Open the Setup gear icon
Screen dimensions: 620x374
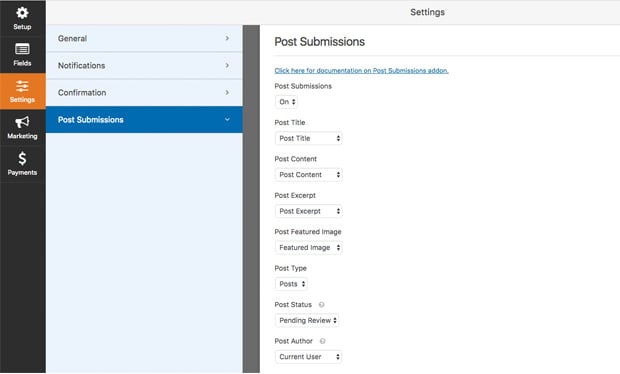click(22, 13)
